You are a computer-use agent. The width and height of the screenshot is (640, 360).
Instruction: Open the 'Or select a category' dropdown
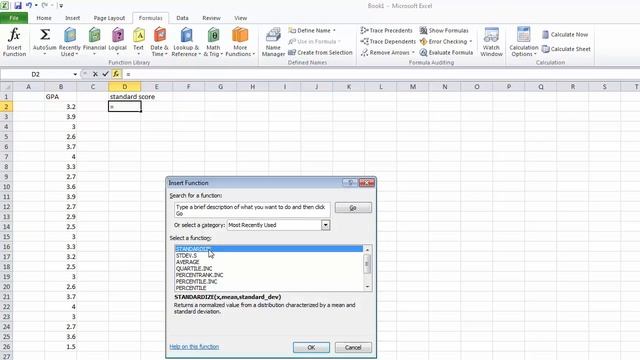[x=325, y=225]
